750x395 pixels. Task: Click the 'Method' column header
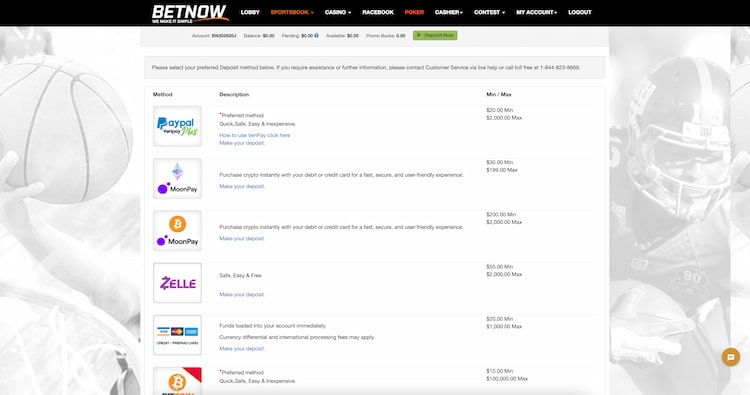coord(163,95)
